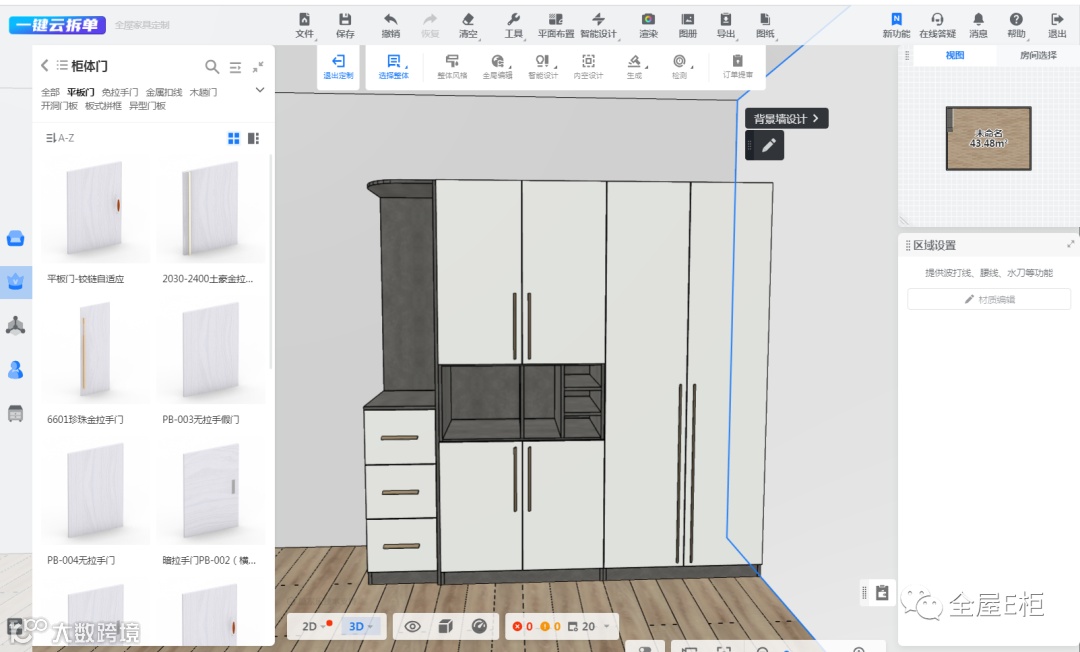The width and height of the screenshot is (1080, 652).
Task: Open the 3D view mode dropdown
Action: tap(360, 626)
